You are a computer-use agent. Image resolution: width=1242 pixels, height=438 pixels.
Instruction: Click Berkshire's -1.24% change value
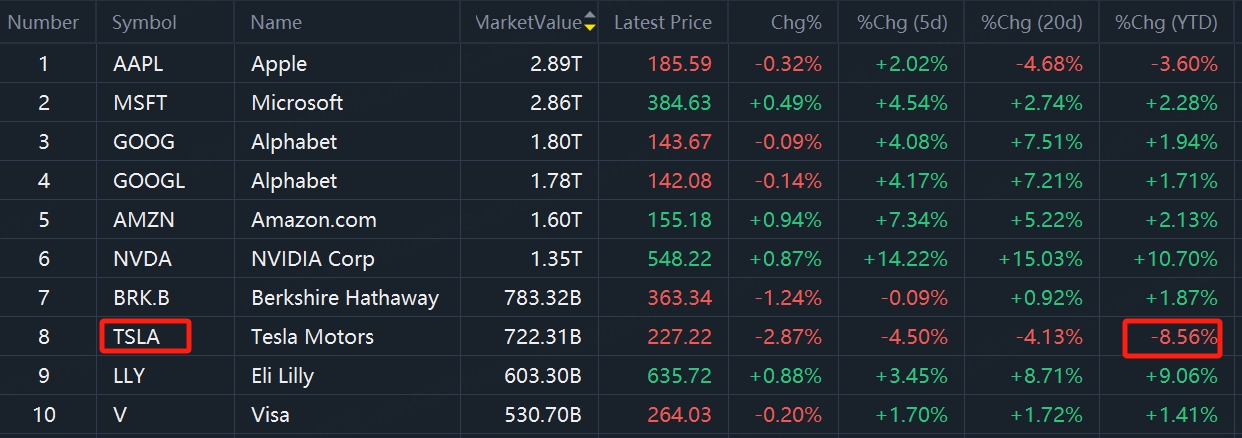(788, 298)
